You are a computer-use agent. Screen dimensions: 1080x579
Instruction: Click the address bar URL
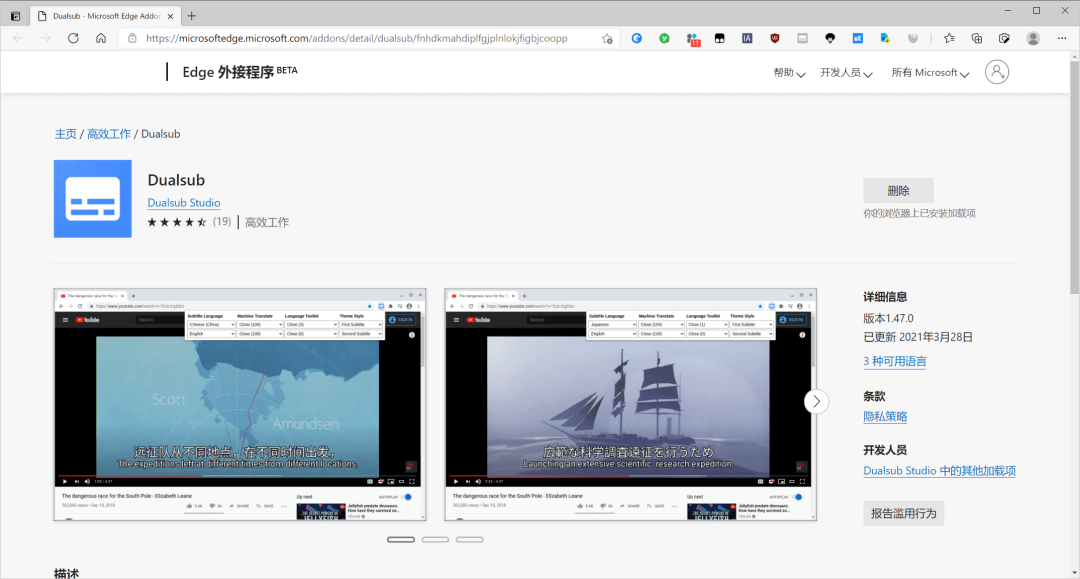coord(356,39)
